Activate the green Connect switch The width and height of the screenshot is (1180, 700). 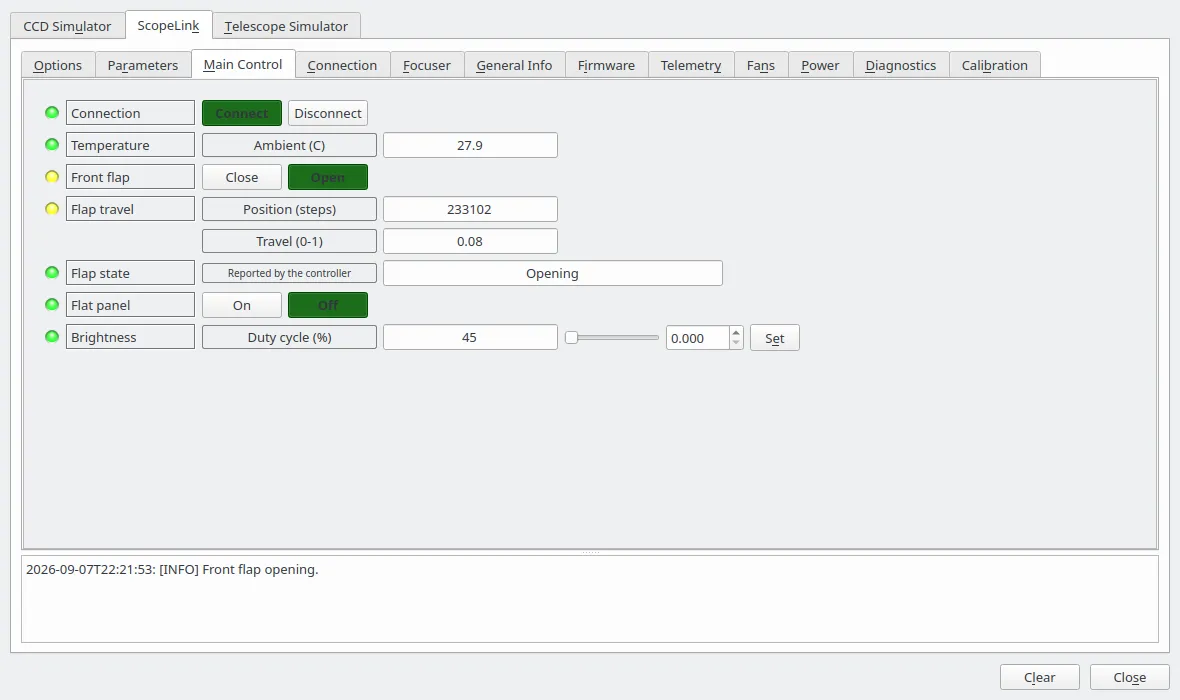pos(242,113)
